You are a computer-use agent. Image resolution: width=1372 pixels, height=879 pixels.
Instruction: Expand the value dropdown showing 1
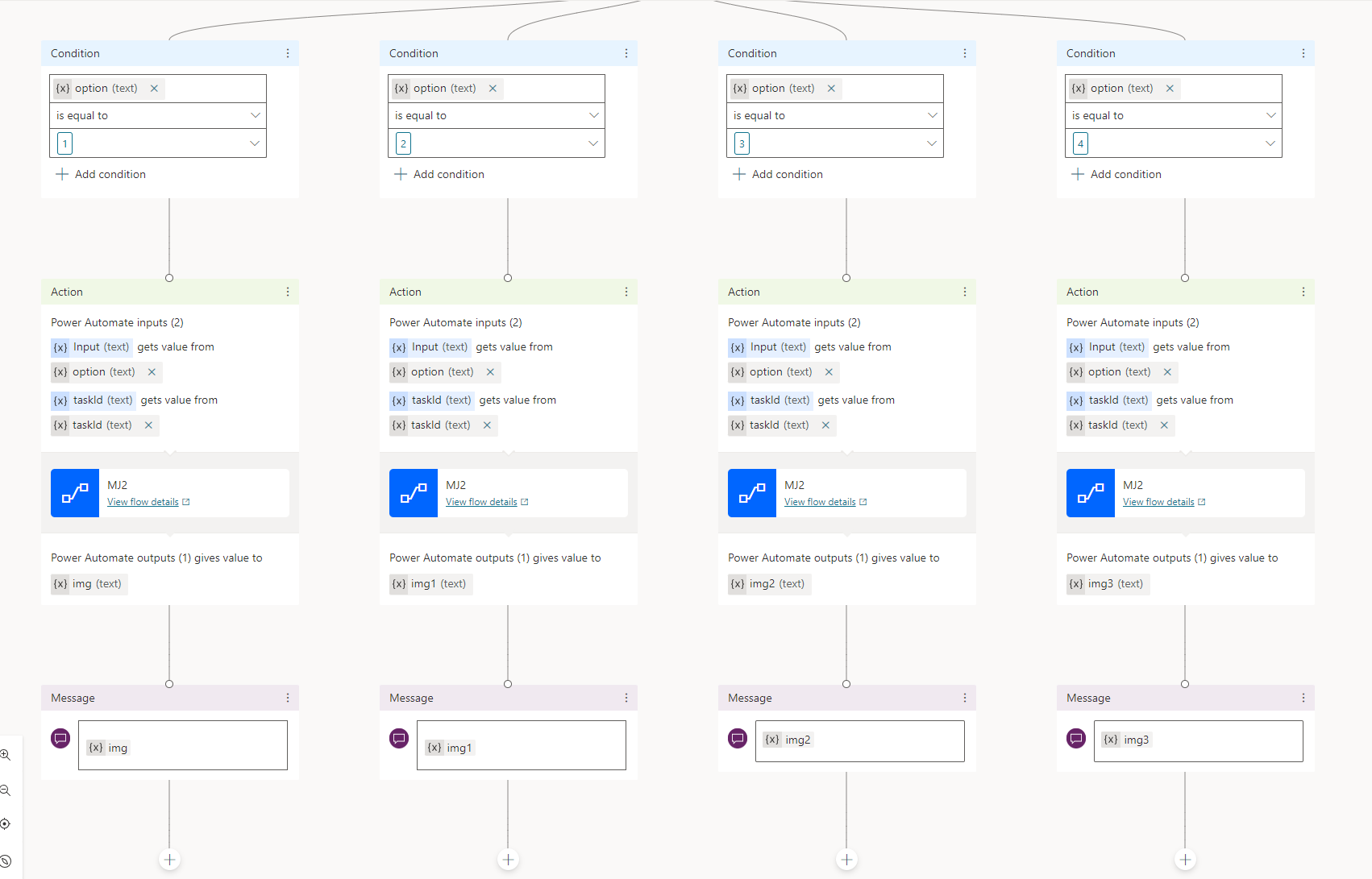[255, 143]
